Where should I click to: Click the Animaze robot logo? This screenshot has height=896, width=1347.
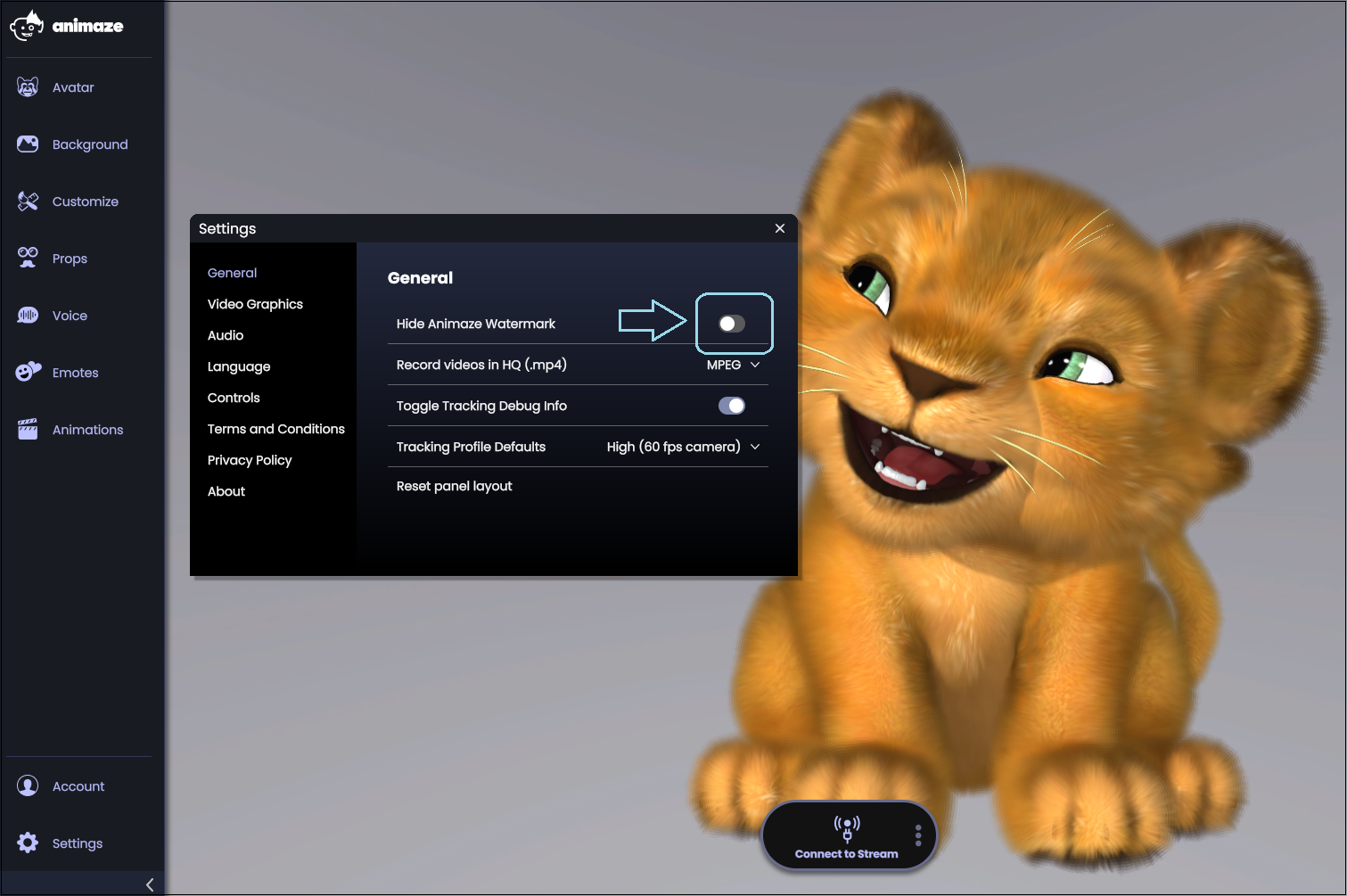pyautogui.click(x=27, y=25)
